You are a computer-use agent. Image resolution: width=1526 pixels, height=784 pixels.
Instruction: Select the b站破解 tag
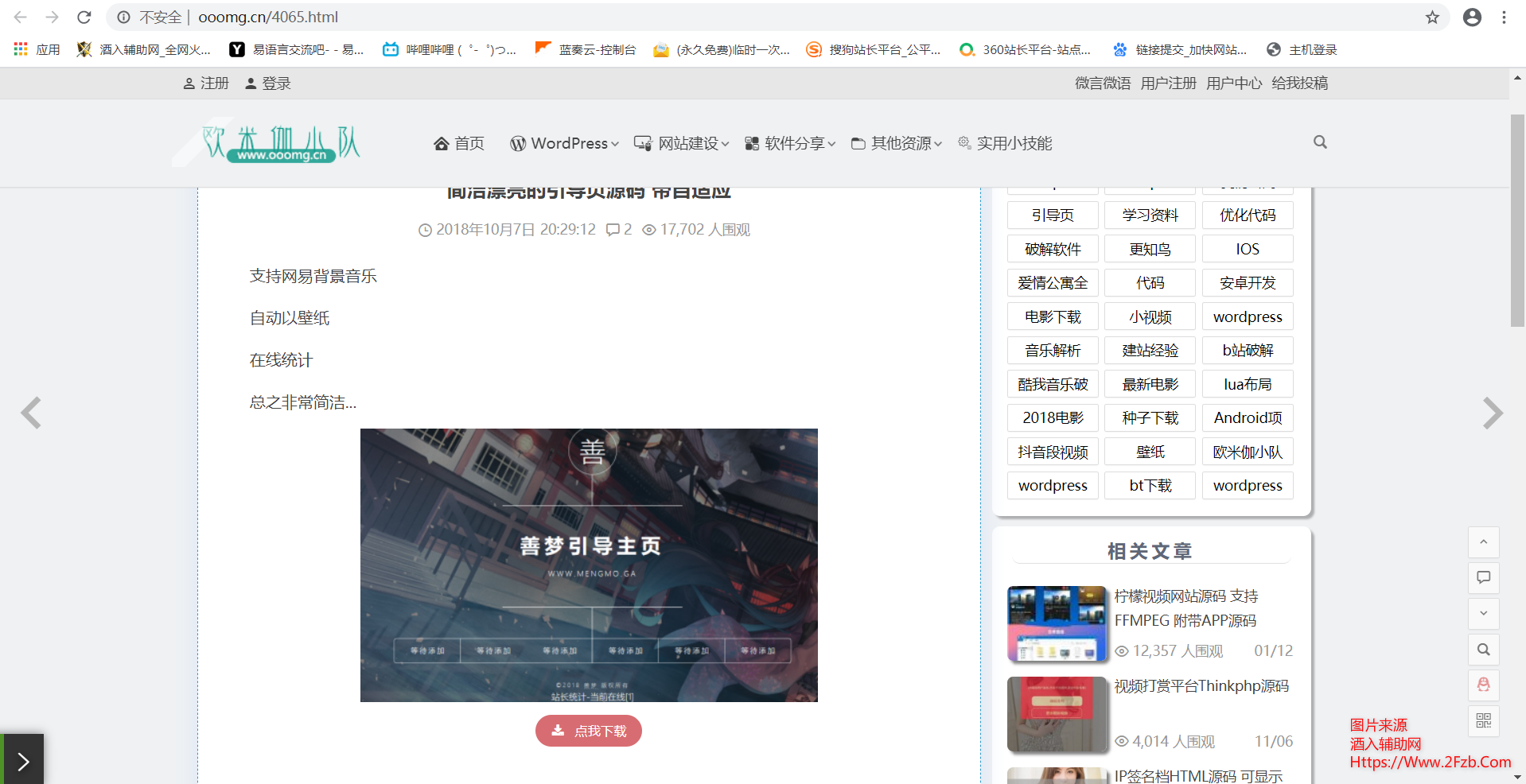[x=1248, y=351]
